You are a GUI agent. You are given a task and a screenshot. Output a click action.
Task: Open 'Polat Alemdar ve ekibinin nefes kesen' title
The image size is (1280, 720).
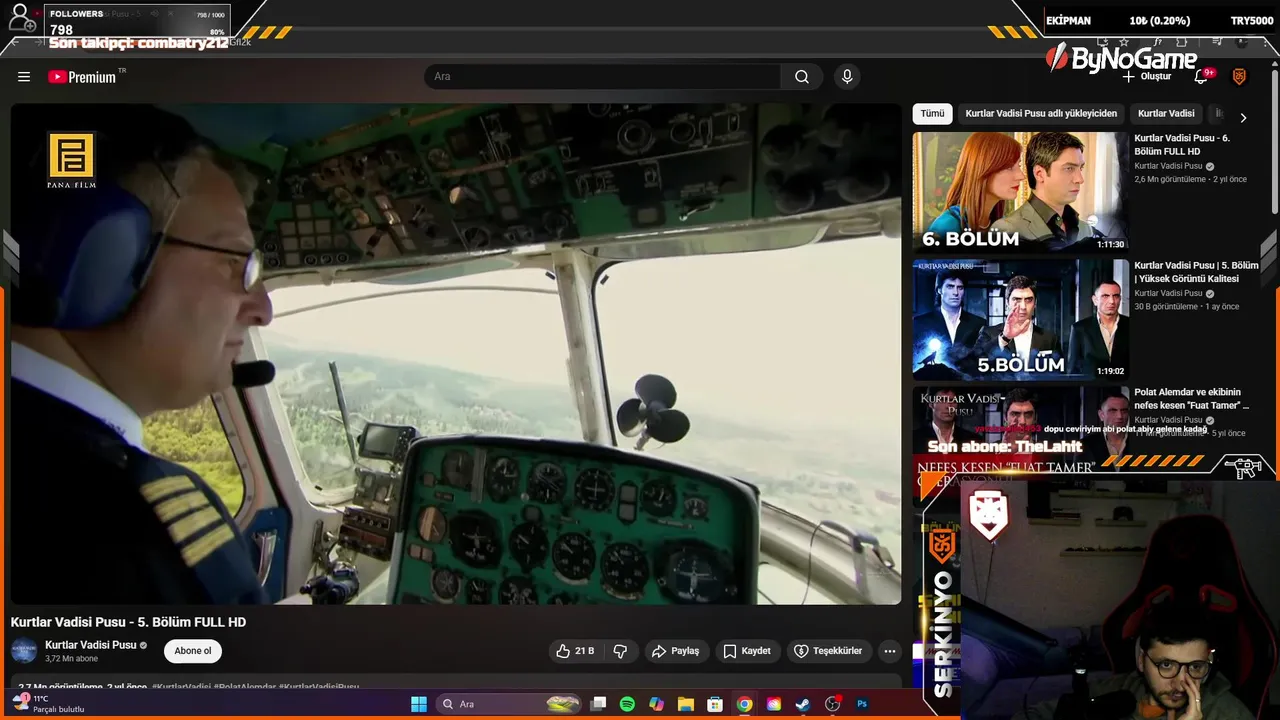click(1191, 399)
